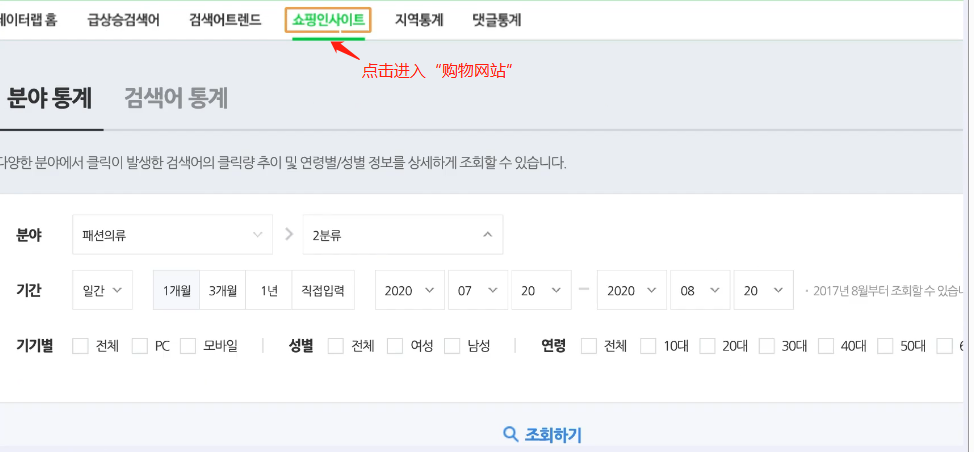Open end month 08 dropdown
The image size is (974, 452).
(x=700, y=290)
